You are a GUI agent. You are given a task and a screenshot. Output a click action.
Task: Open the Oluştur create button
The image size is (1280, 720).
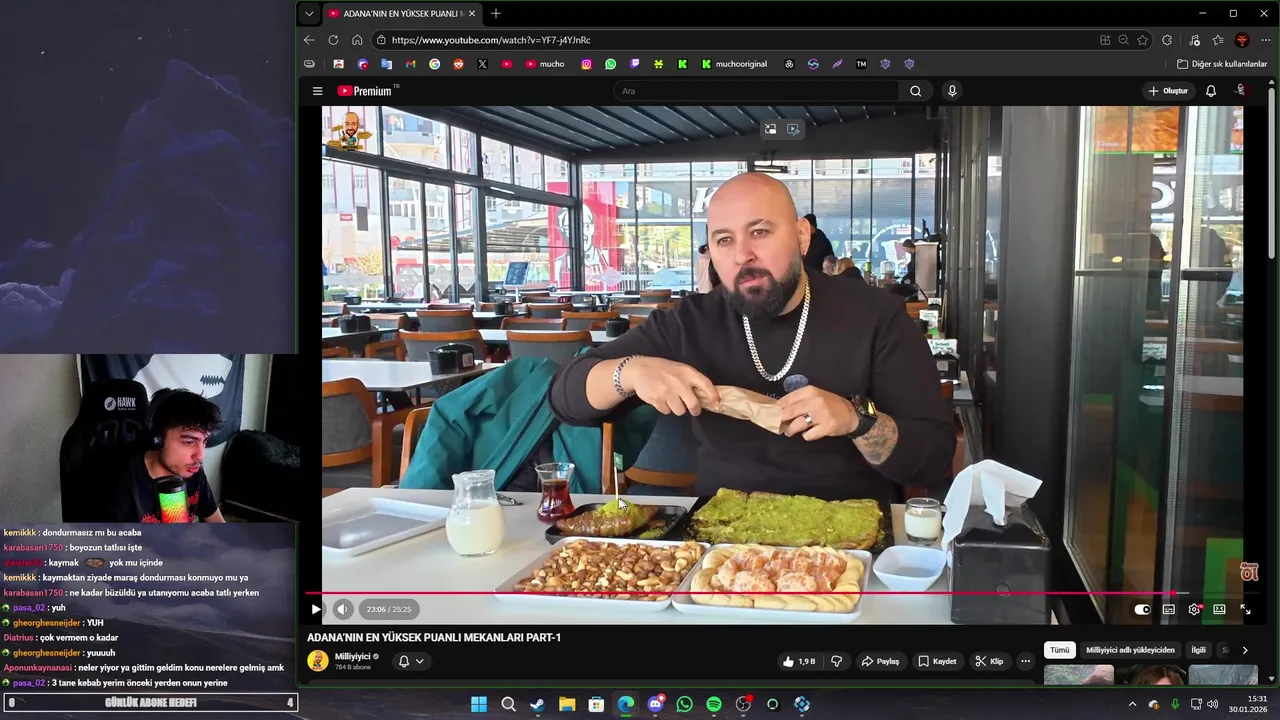click(1168, 91)
